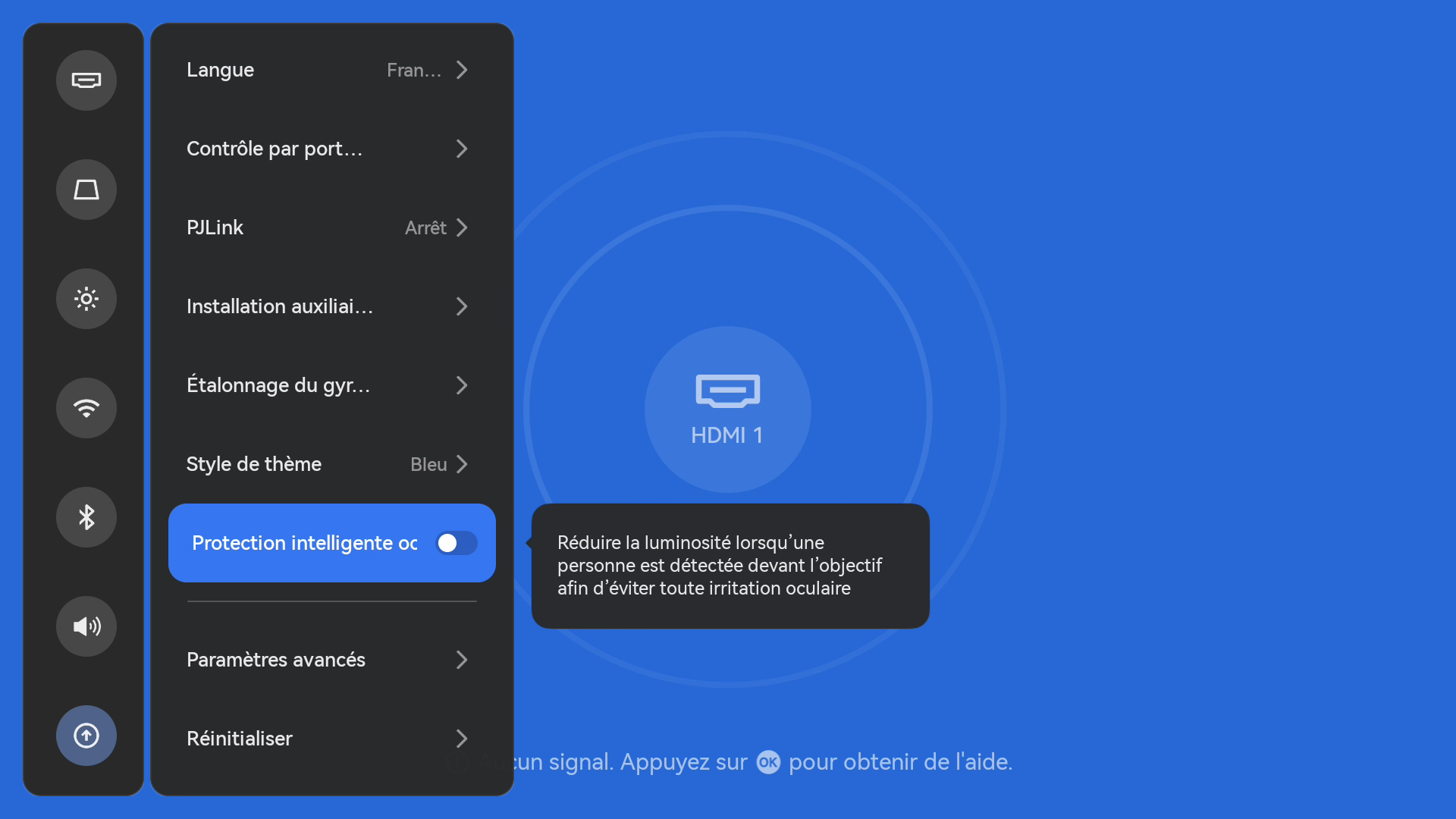The image size is (1456, 819).
Task: Expand the Style de thème chevron
Action: click(462, 464)
